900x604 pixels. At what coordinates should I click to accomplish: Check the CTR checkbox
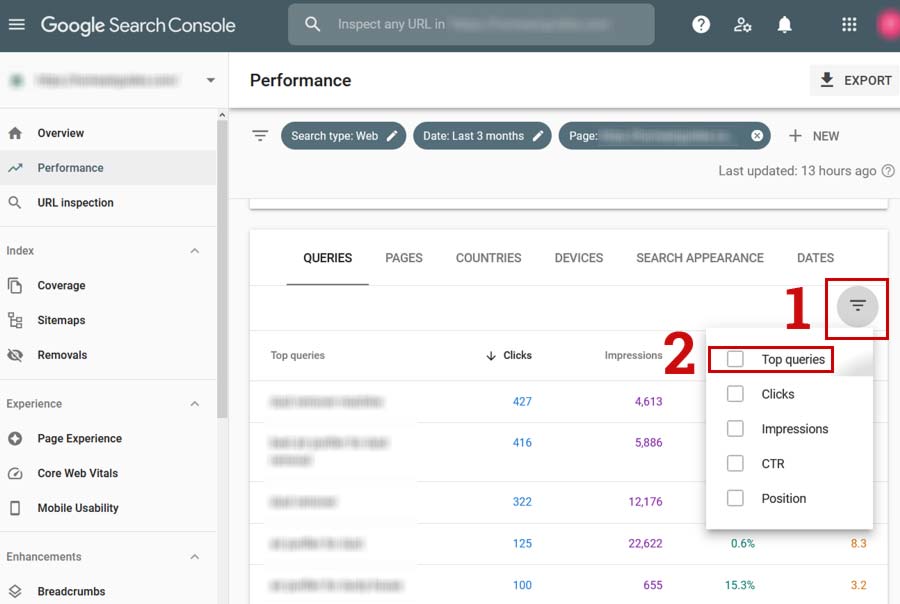pos(735,463)
